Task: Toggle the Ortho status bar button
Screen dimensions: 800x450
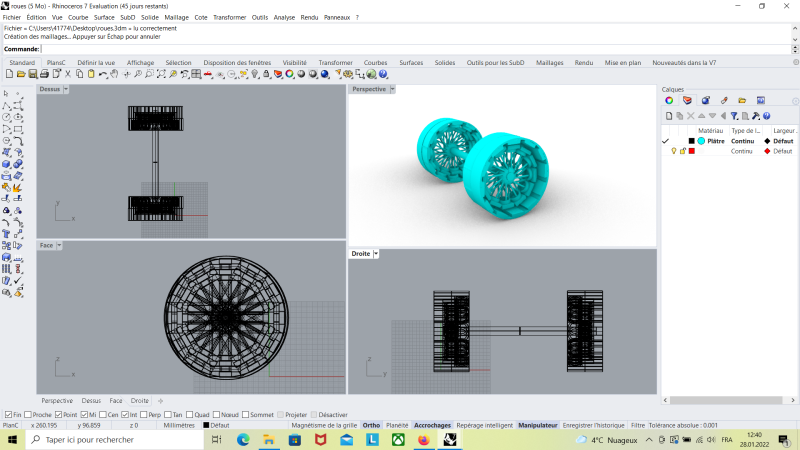Action: (371, 425)
